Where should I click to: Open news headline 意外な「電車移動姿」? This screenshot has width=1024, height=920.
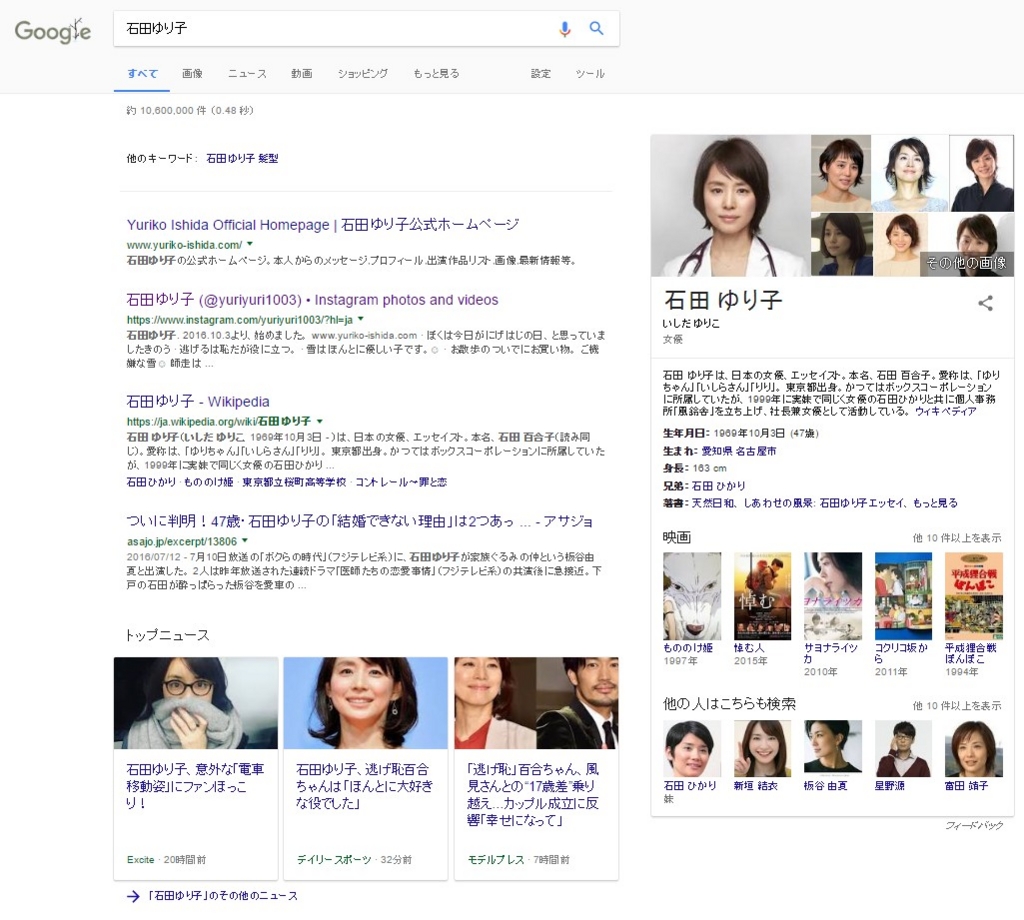195,786
